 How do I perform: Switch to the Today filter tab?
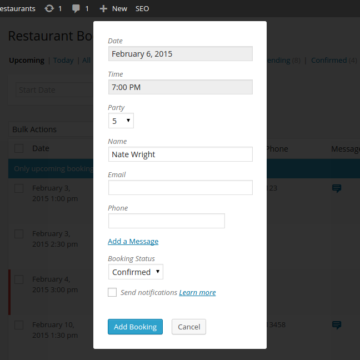[x=63, y=60]
